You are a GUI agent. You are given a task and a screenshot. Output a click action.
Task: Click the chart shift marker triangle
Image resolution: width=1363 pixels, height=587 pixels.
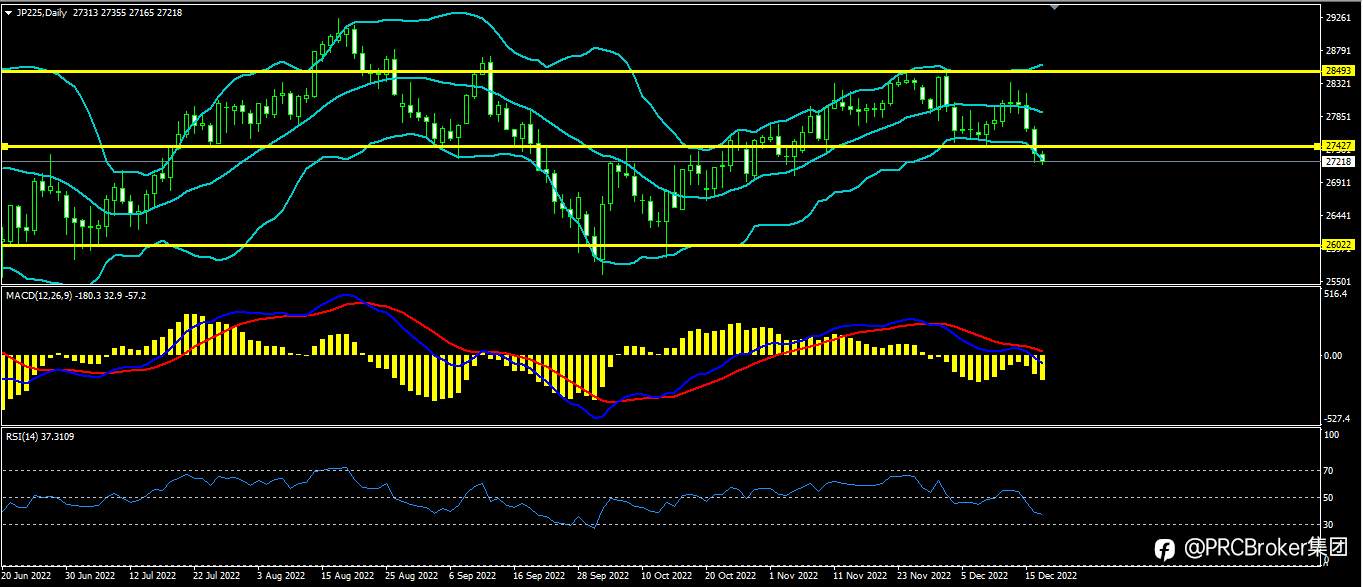[x=1053, y=7]
